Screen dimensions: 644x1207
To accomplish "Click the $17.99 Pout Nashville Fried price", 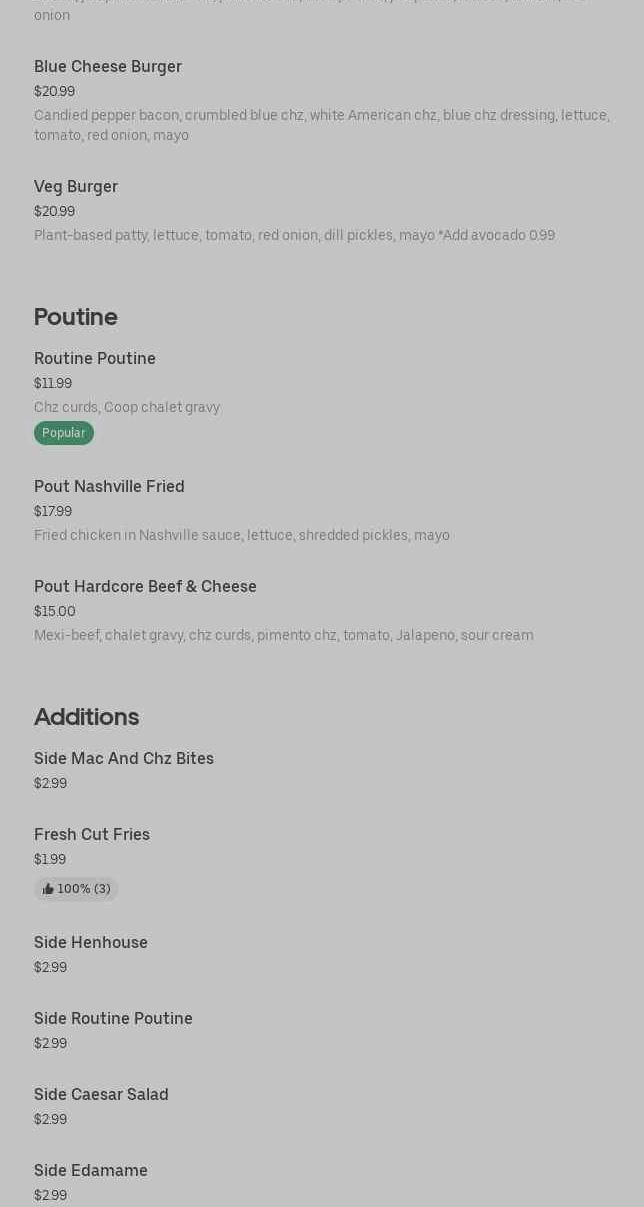I will click(53, 512).
